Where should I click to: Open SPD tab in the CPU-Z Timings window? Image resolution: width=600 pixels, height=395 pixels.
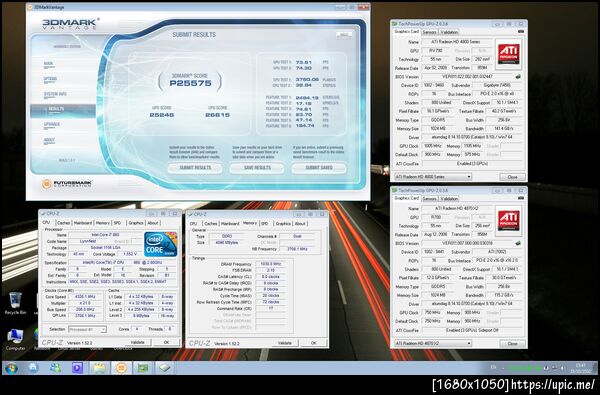pos(264,224)
